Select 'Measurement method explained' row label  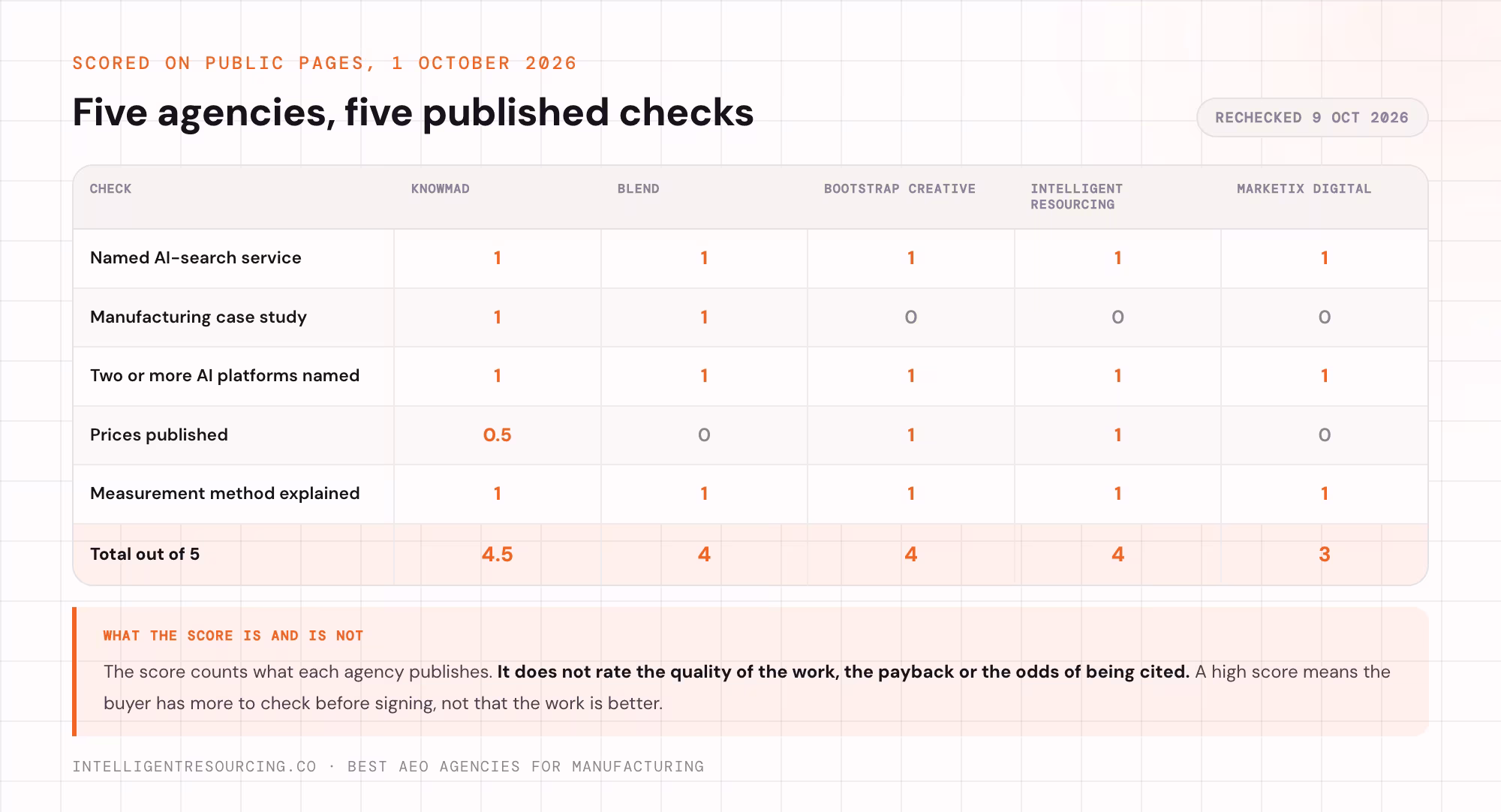[x=225, y=494]
